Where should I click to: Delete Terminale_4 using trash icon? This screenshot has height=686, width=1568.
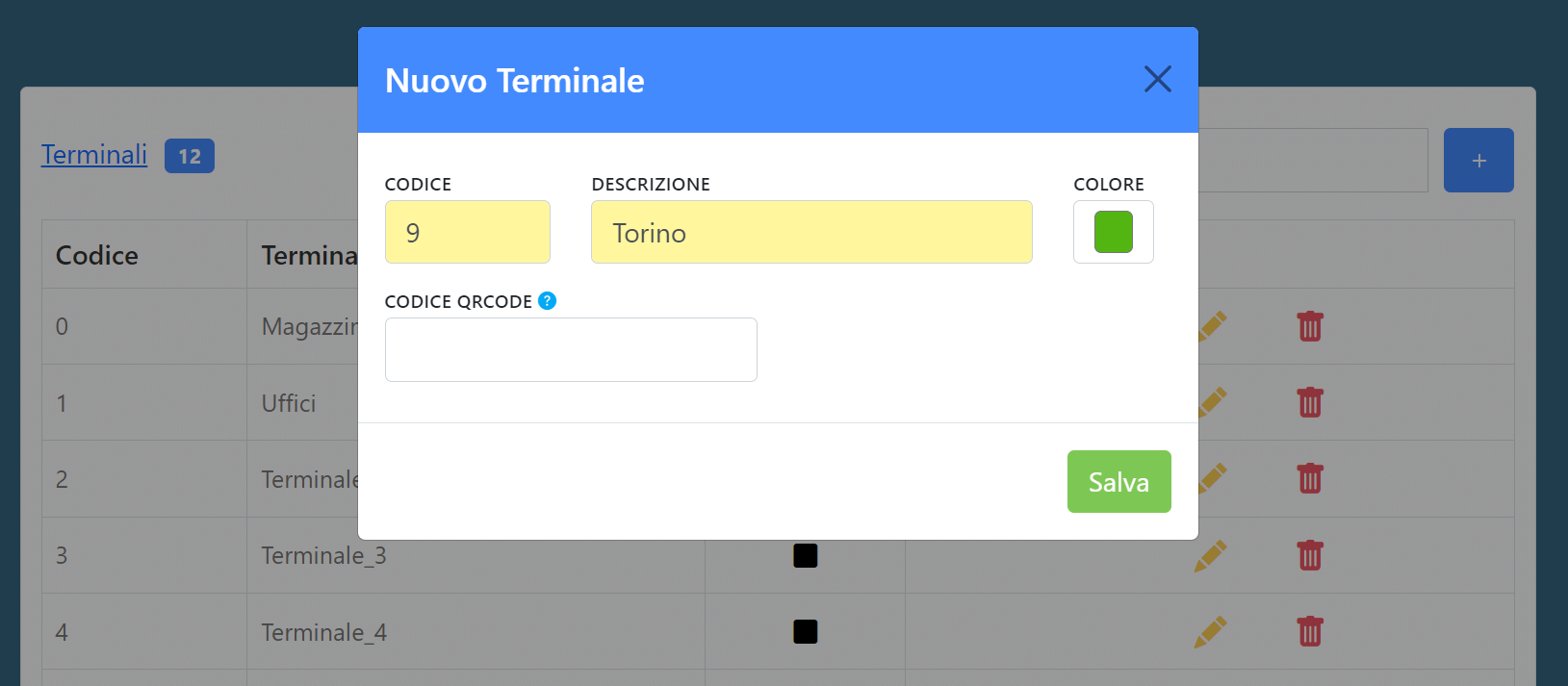[x=1309, y=631]
